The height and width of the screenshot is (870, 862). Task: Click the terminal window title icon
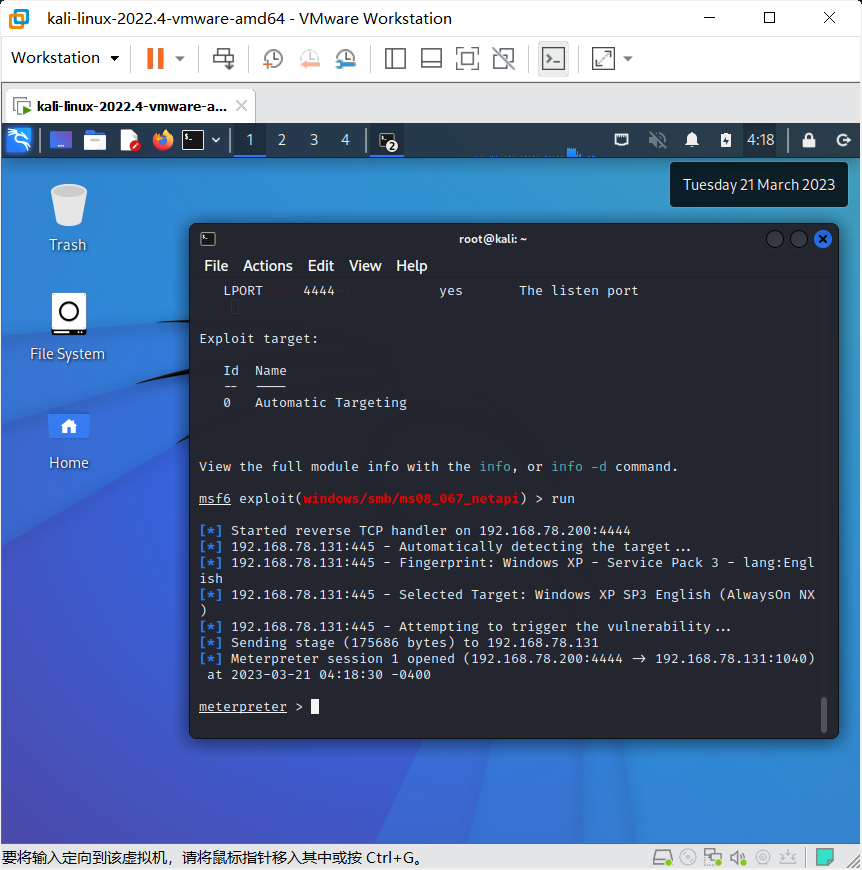pyautogui.click(x=208, y=239)
